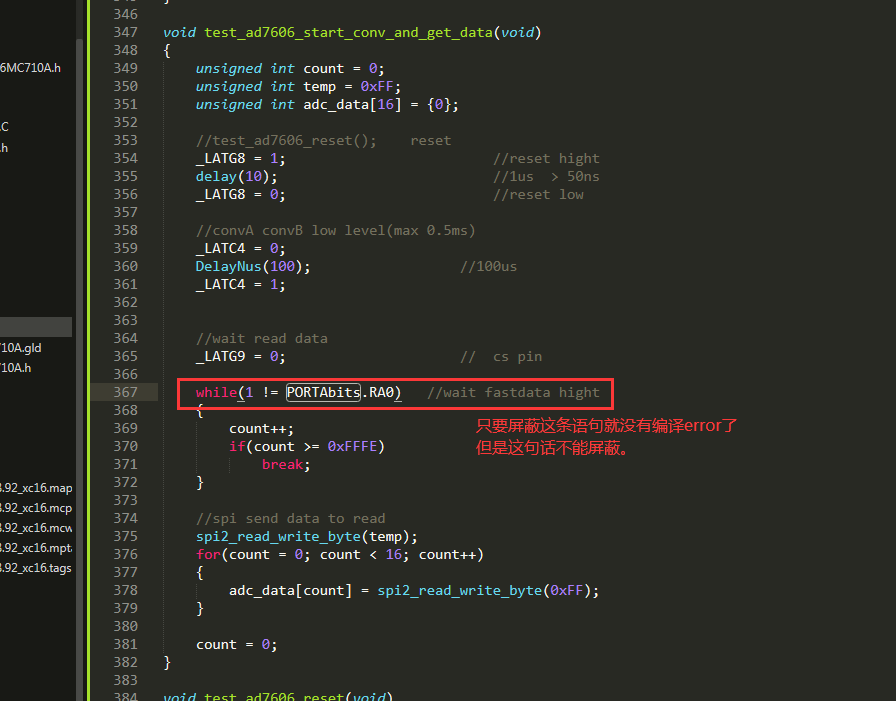Open the xc16.mcp project file
The width and height of the screenshot is (896, 701).
pyautogui.click(x=36, y=508)
